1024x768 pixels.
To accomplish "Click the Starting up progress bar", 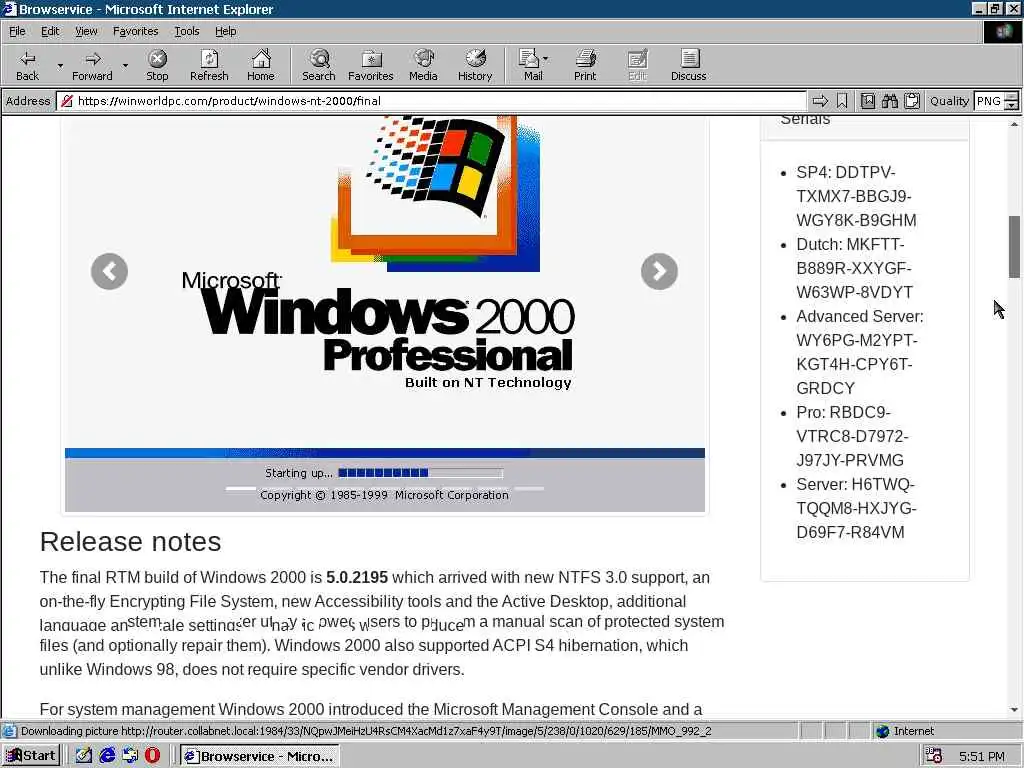I will (x=421, y=473).
